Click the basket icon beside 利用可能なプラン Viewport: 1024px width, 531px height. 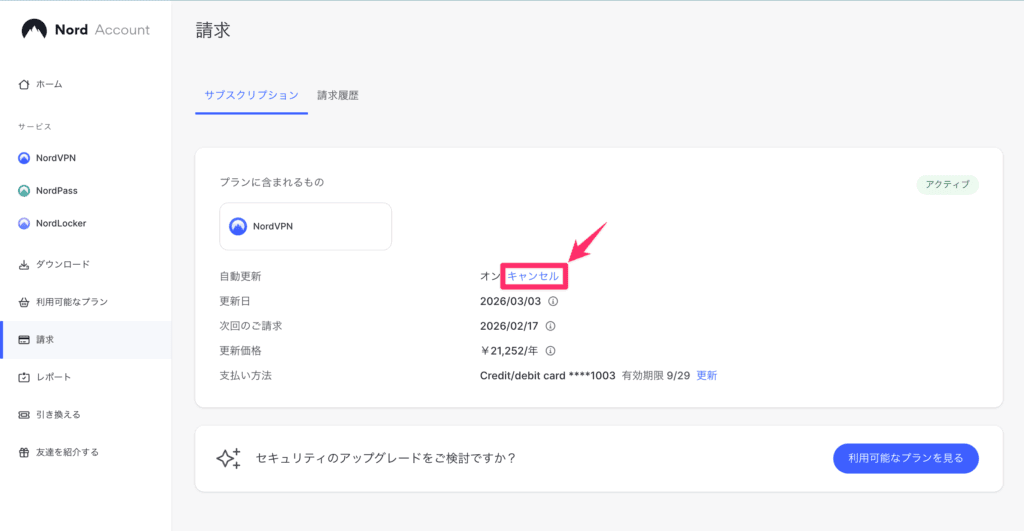[x=24, y=302]
